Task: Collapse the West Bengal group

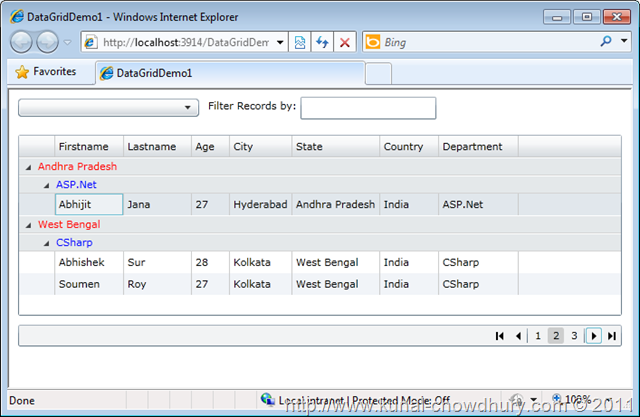Action: [x=28, y=225]
